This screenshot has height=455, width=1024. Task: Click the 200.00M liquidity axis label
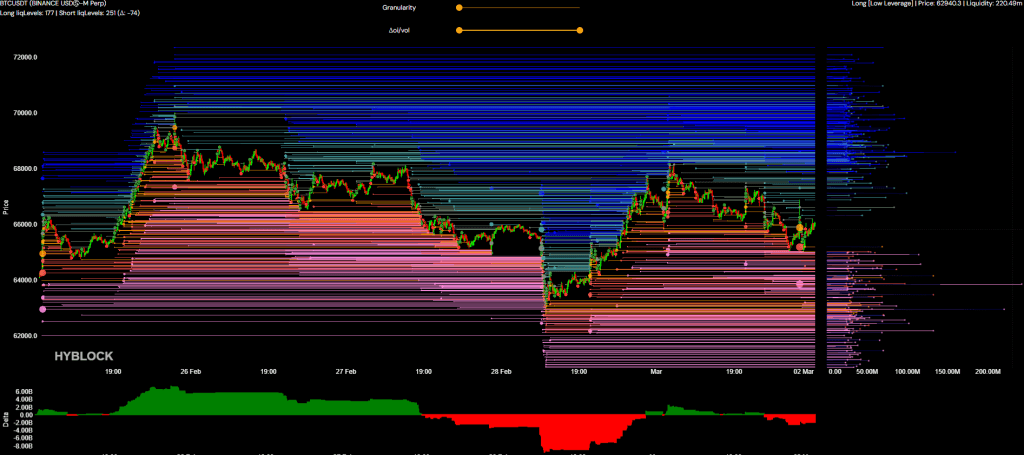(x=986, y=371)
